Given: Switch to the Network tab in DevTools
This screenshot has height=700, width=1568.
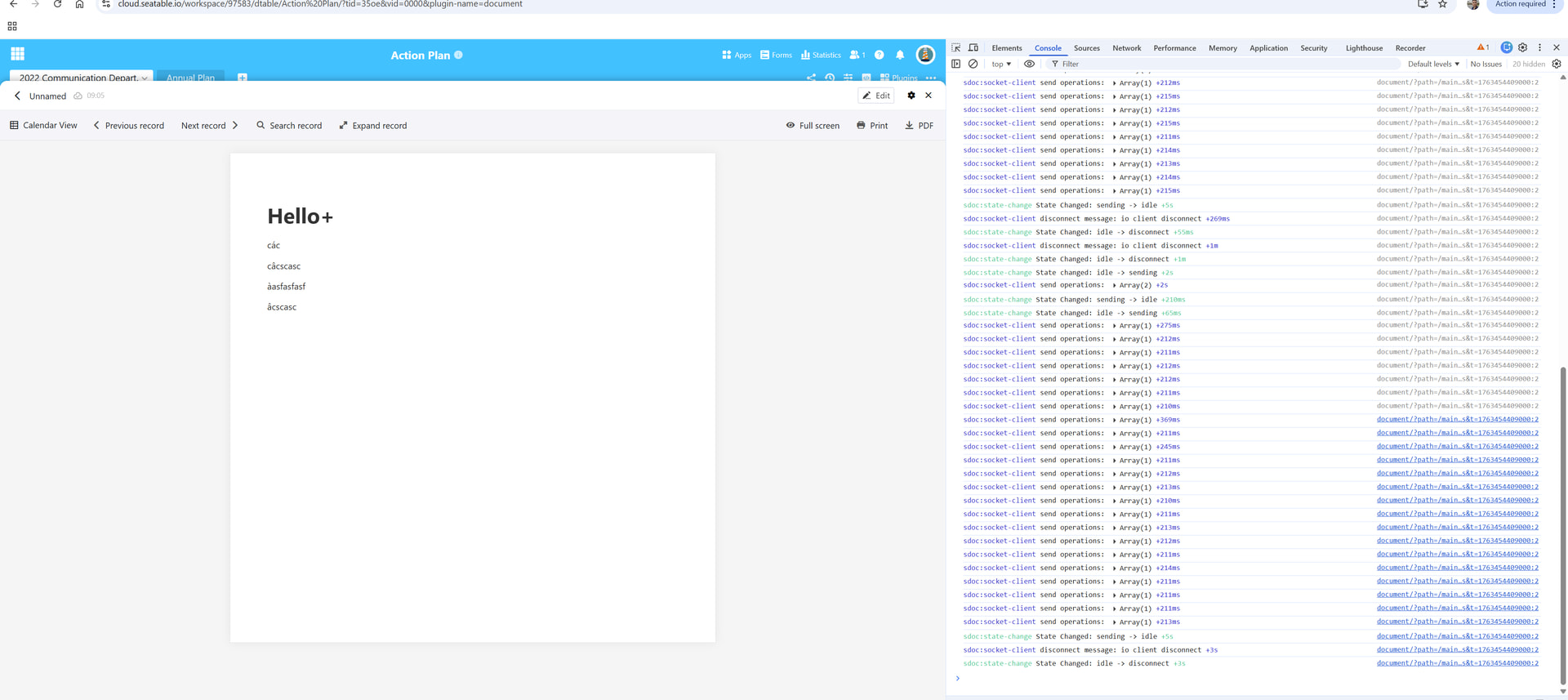Looking at the screenshot, I should pyautogui.click(x=1126, y=48).
